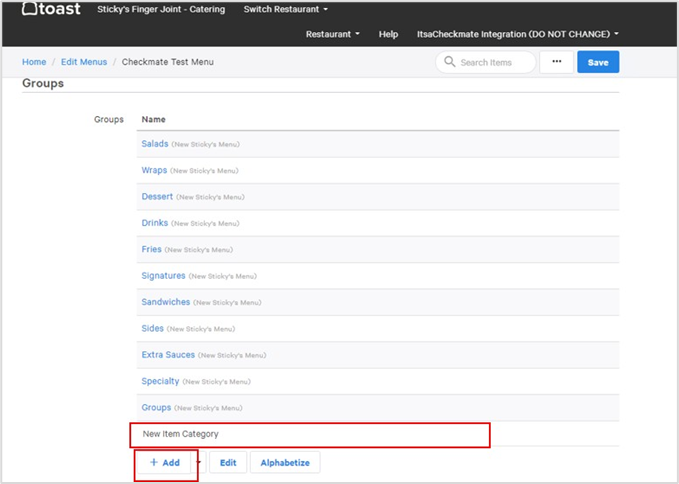This screenshot has width=679, height=484.
Task: Expand the Switch Restaurant dropdown
Action: (287, 10)
